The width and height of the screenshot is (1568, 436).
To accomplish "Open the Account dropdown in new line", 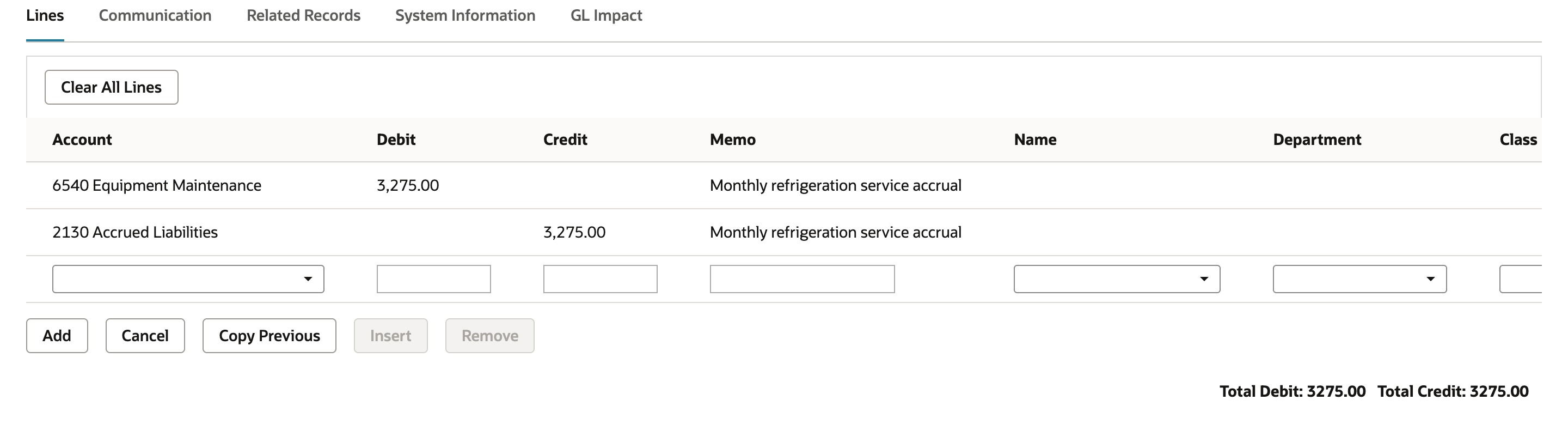I will 188,279.
